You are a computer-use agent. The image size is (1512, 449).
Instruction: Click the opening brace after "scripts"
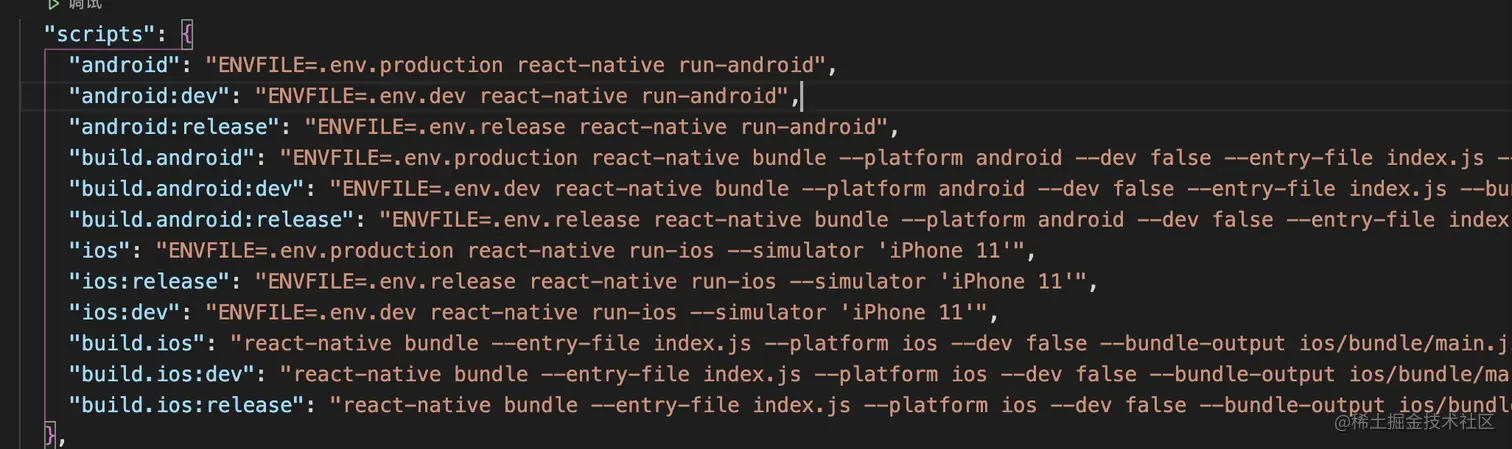[187, 34]
